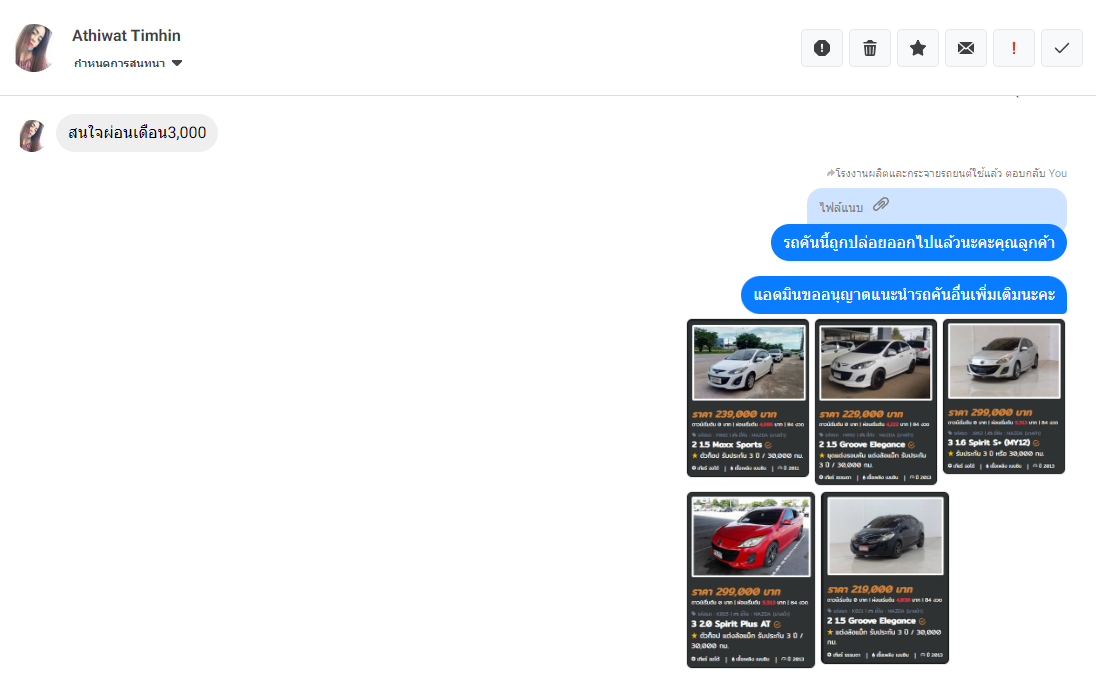Screen dimensions: 1096x681
Task: Open 229,000 baht Groove Elegance car image
Action: [876, 402]
